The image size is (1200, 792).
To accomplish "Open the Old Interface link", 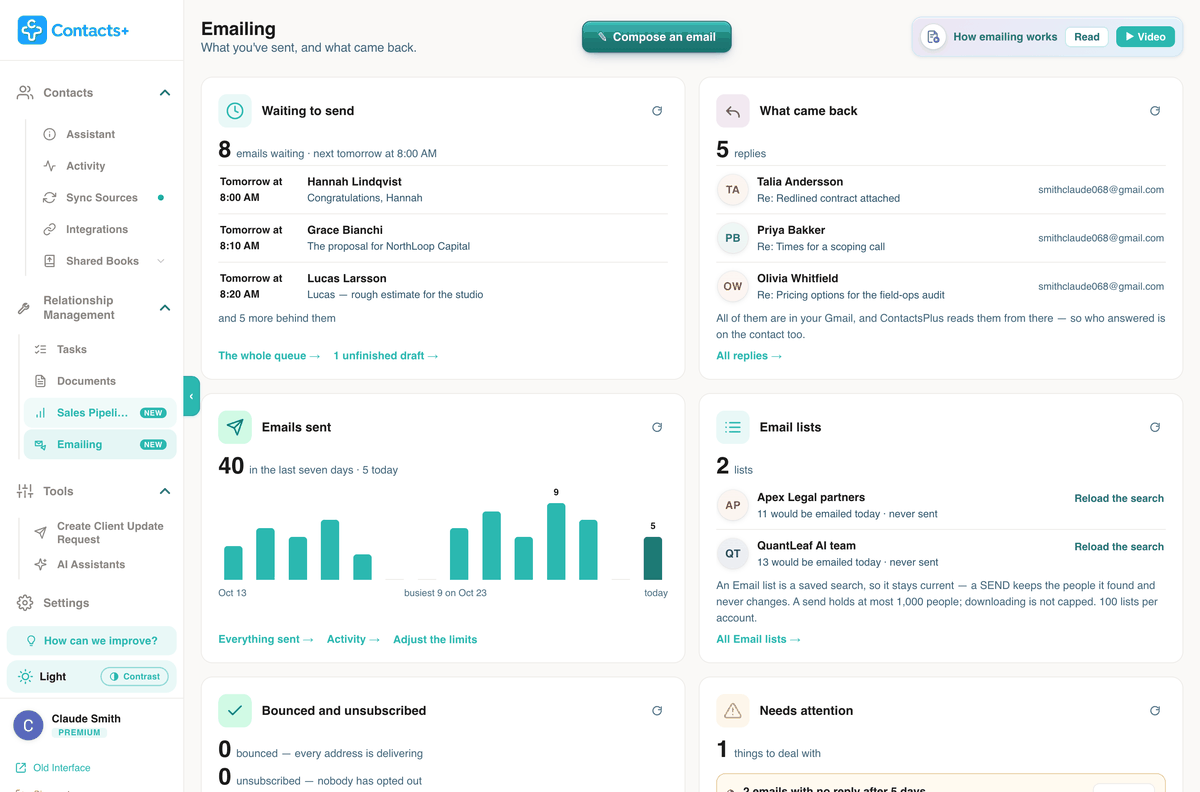I will click(x=53, y=768).
